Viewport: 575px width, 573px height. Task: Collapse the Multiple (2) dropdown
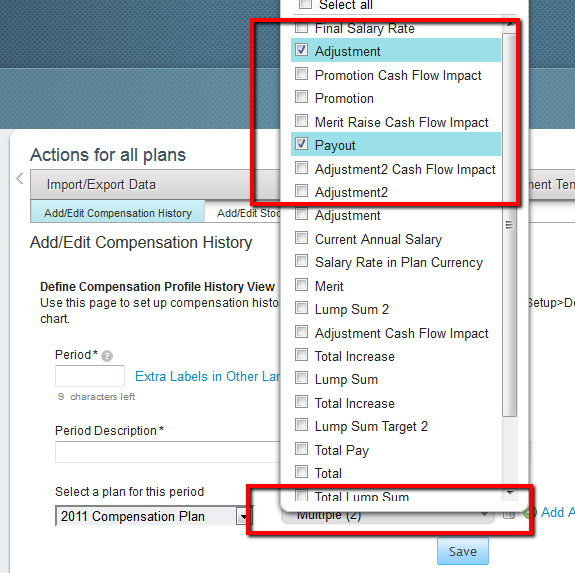point(388,515)
